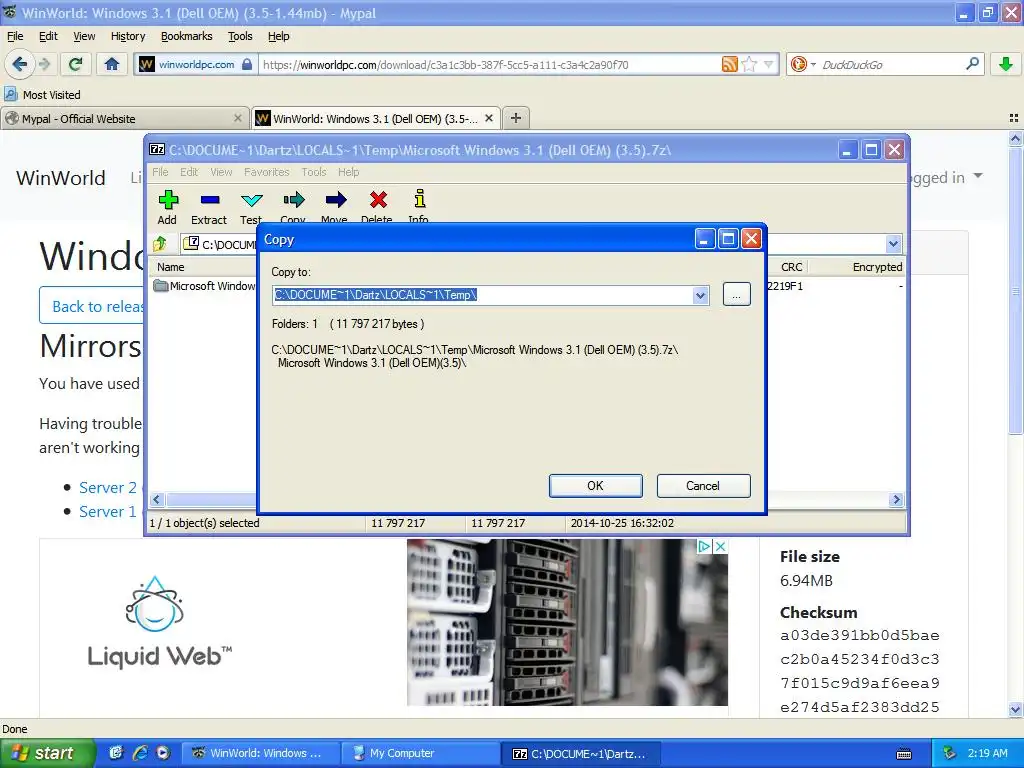Open the address bar history dropdown arrow
Viewport: 1024px width, 768px height.
coord(769,64)
